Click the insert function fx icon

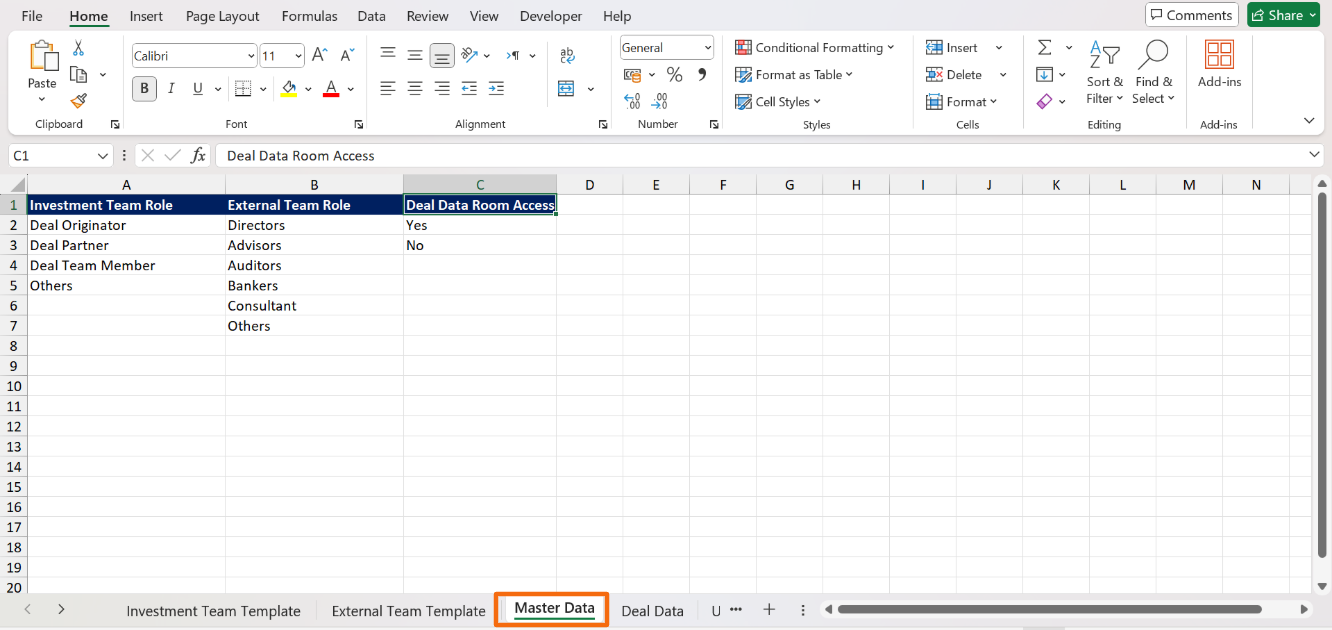point(198,156)
